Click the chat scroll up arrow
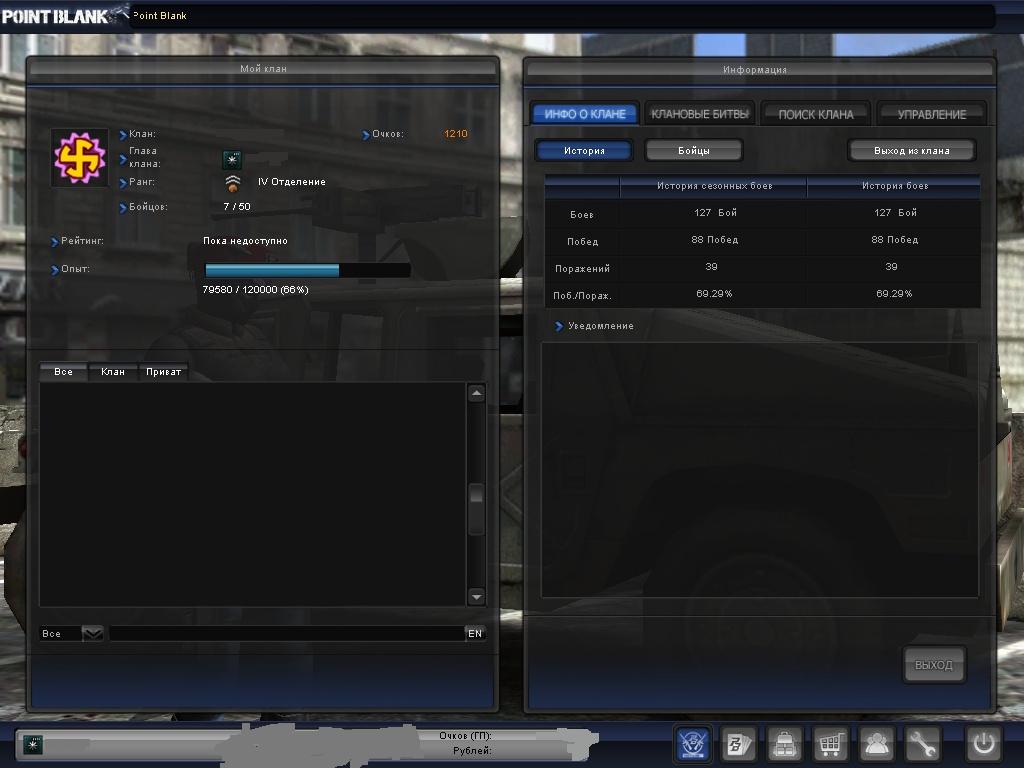Image resolution: width=1024 pixels, height=768 pixels. tap(476, 394)
